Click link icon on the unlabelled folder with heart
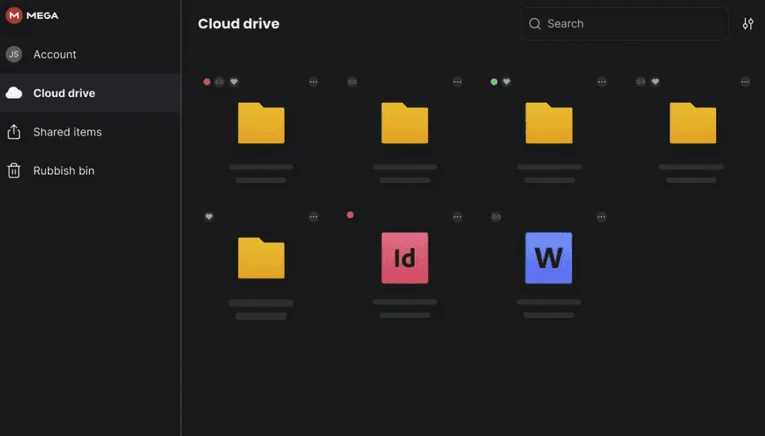This screenshot has height=436, width=765. 641,82
